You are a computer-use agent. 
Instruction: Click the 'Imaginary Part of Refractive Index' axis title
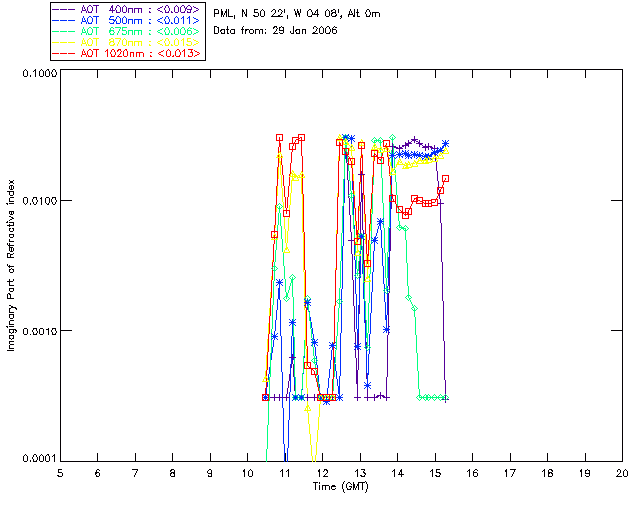tap(13, 266)
